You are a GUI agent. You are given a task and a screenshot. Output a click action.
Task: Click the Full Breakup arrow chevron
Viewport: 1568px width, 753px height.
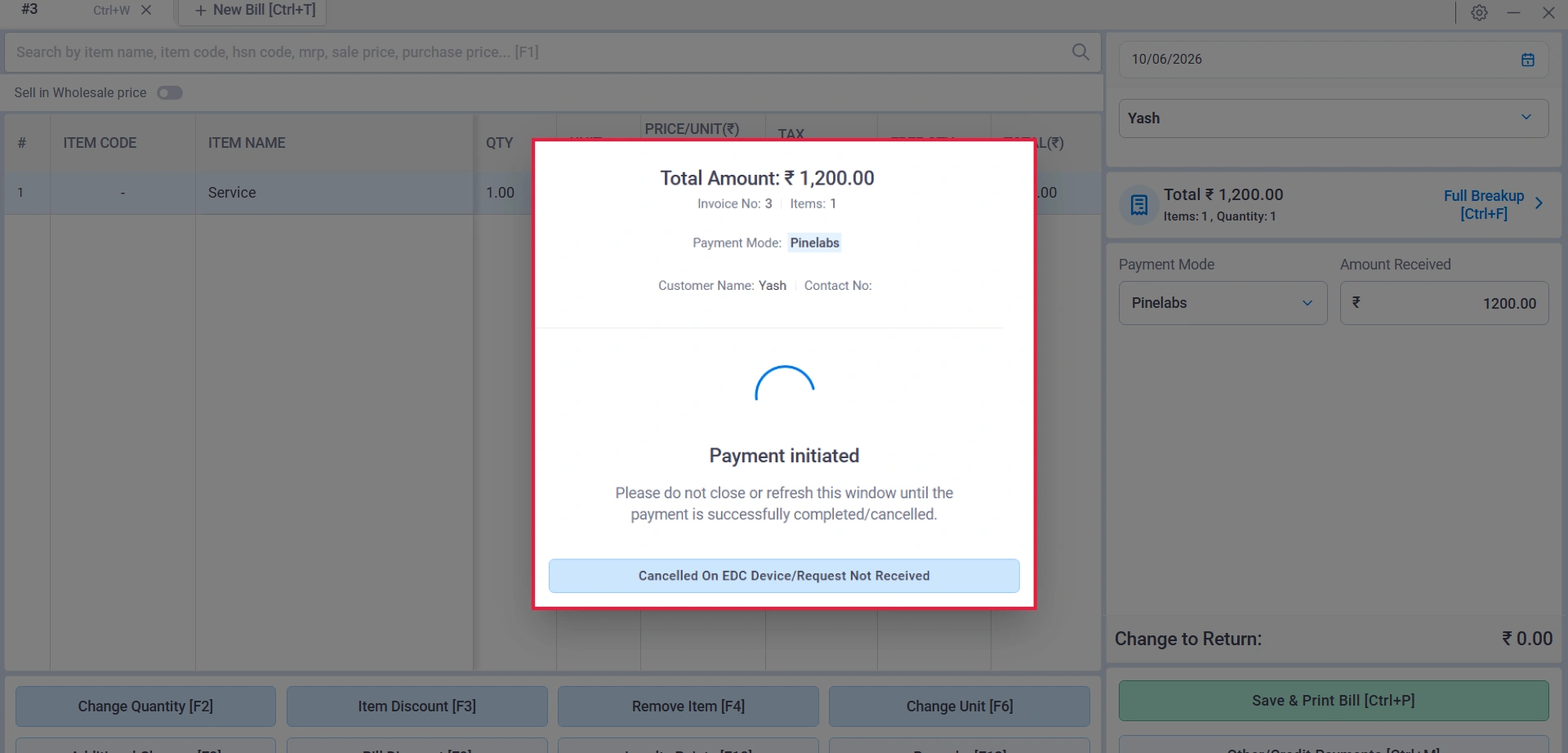(x=1539, y=203)
